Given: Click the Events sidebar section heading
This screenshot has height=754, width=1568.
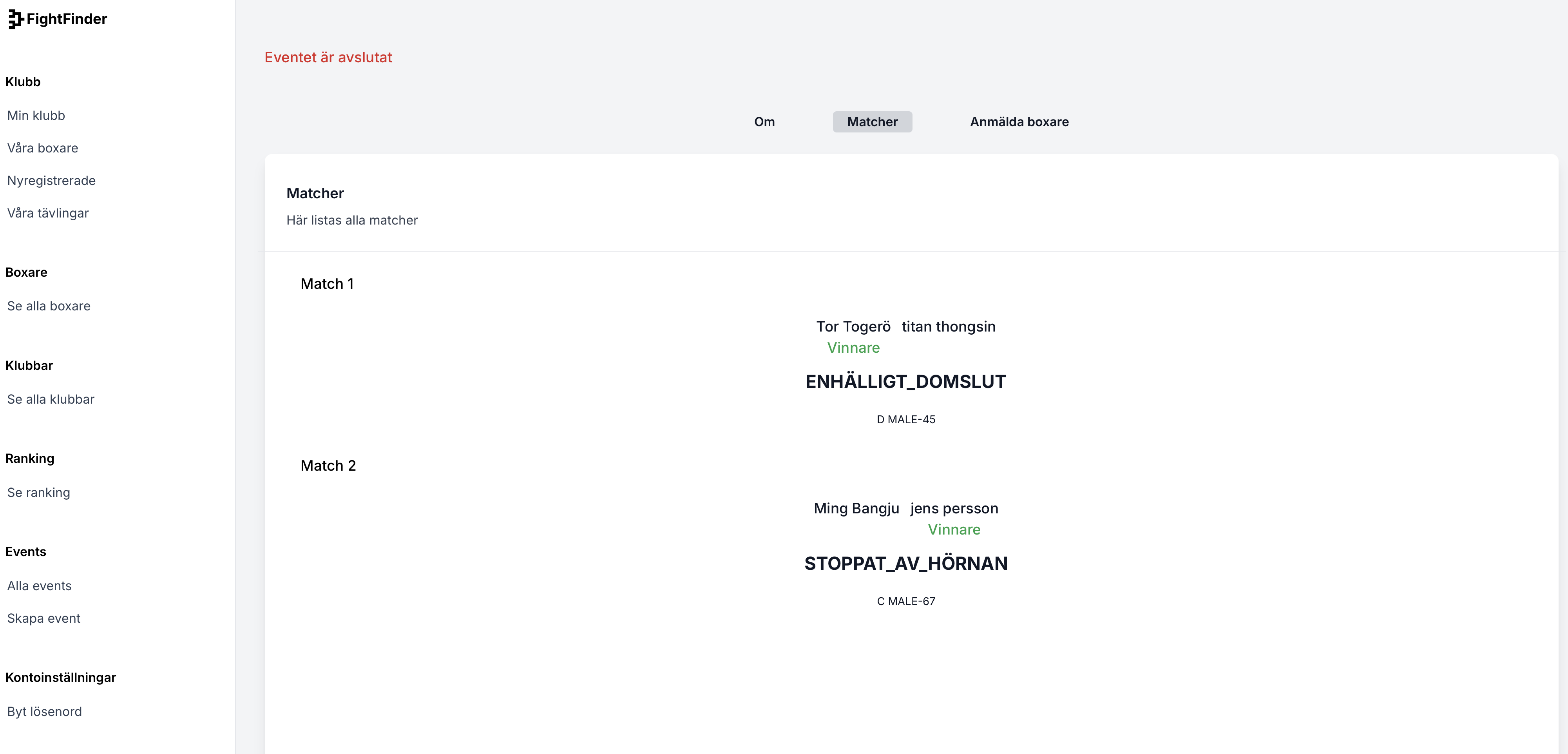Looking at the screenshot, I should 25,552.
